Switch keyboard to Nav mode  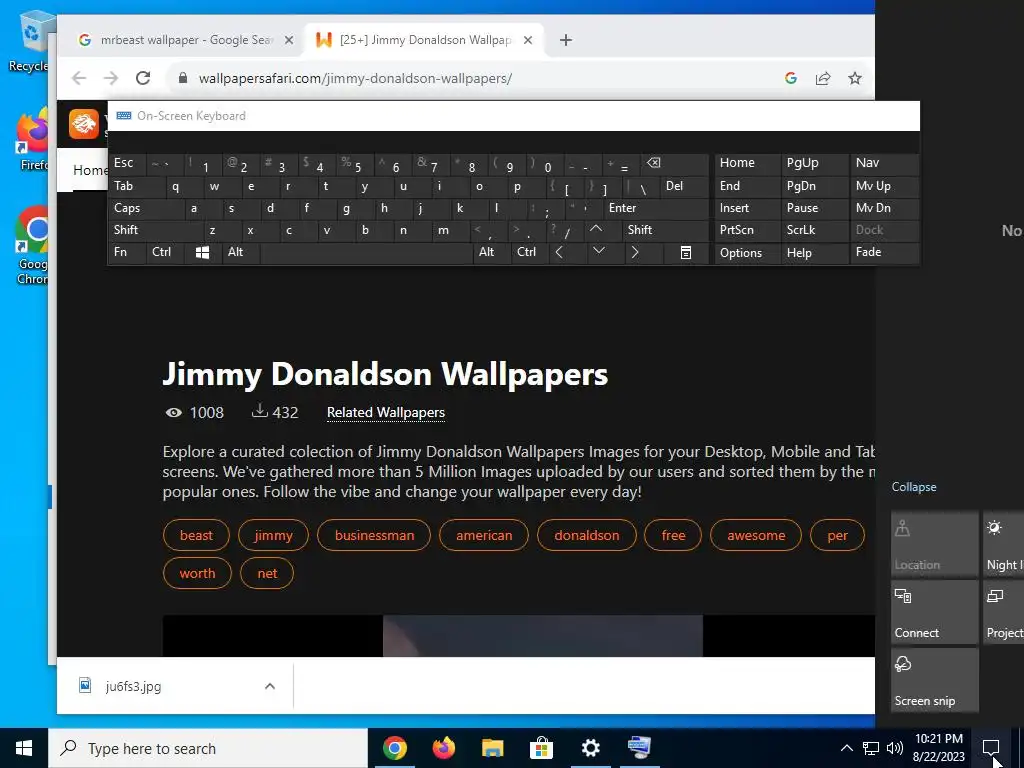884,163
